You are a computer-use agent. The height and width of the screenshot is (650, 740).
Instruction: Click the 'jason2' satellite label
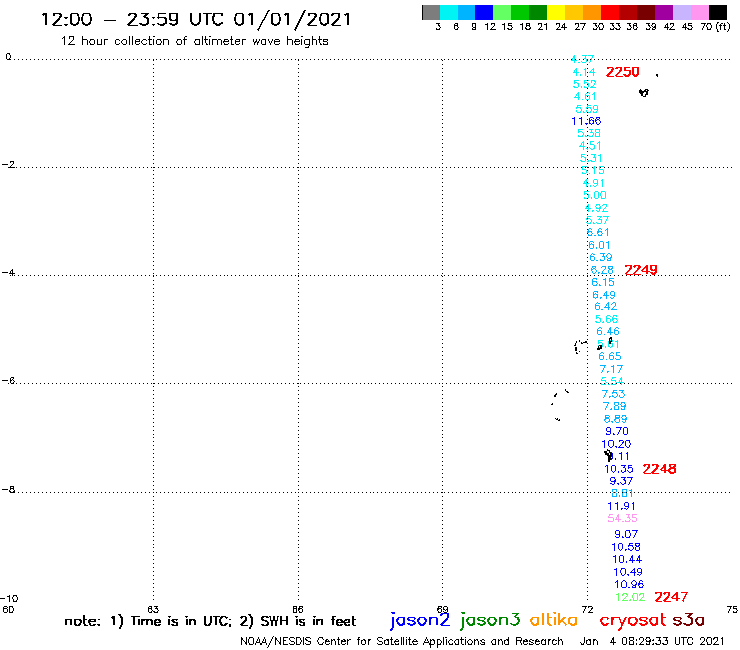coord(420,620)
